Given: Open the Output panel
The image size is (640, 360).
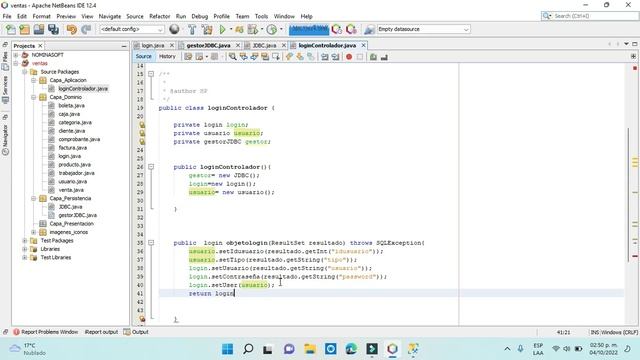Looking at the screenshot, I should click(136, 332).
